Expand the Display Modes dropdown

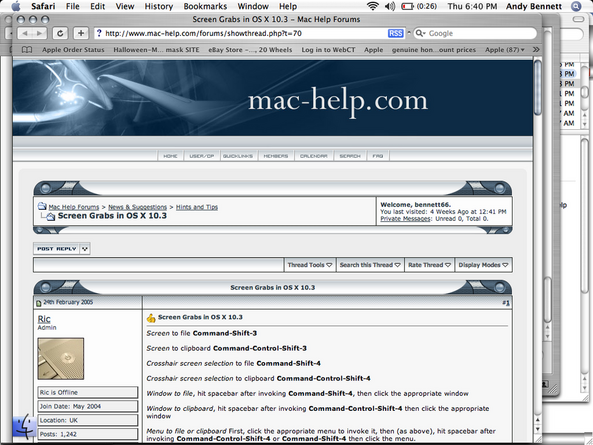(x=483, y=265)
